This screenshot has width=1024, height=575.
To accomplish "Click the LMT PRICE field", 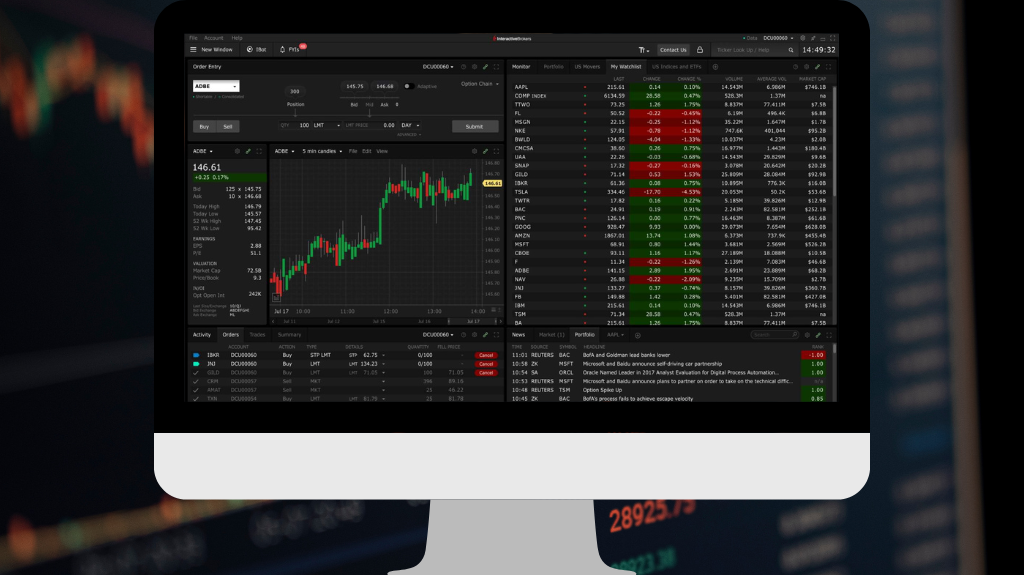I will pyautogui.click(x=370, y=125).
